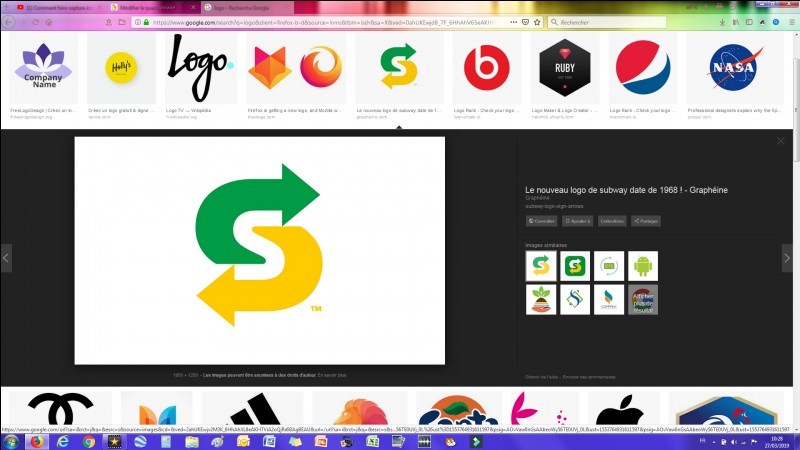Click the large Subway logo preview image

point(260,251)
